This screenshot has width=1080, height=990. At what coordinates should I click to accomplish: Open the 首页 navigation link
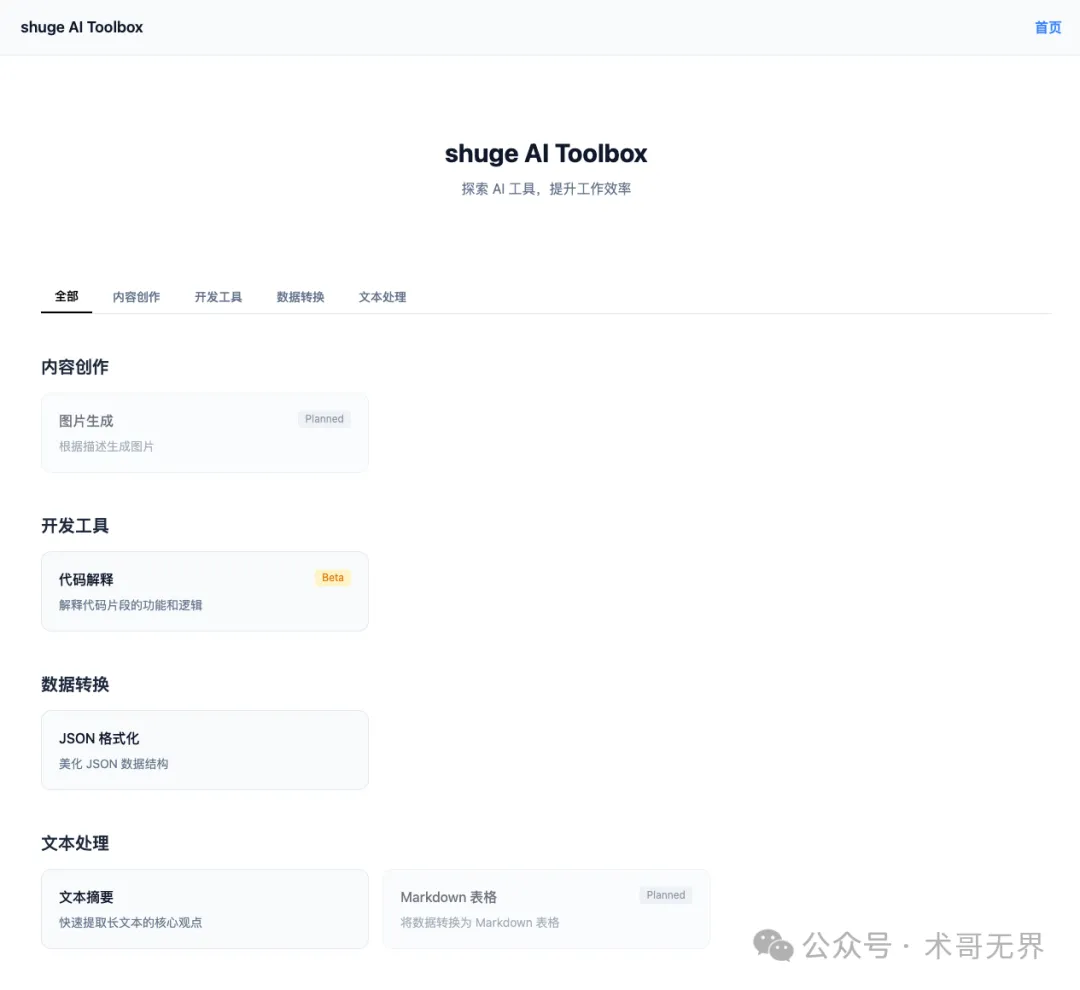[x=1048, y=28]
